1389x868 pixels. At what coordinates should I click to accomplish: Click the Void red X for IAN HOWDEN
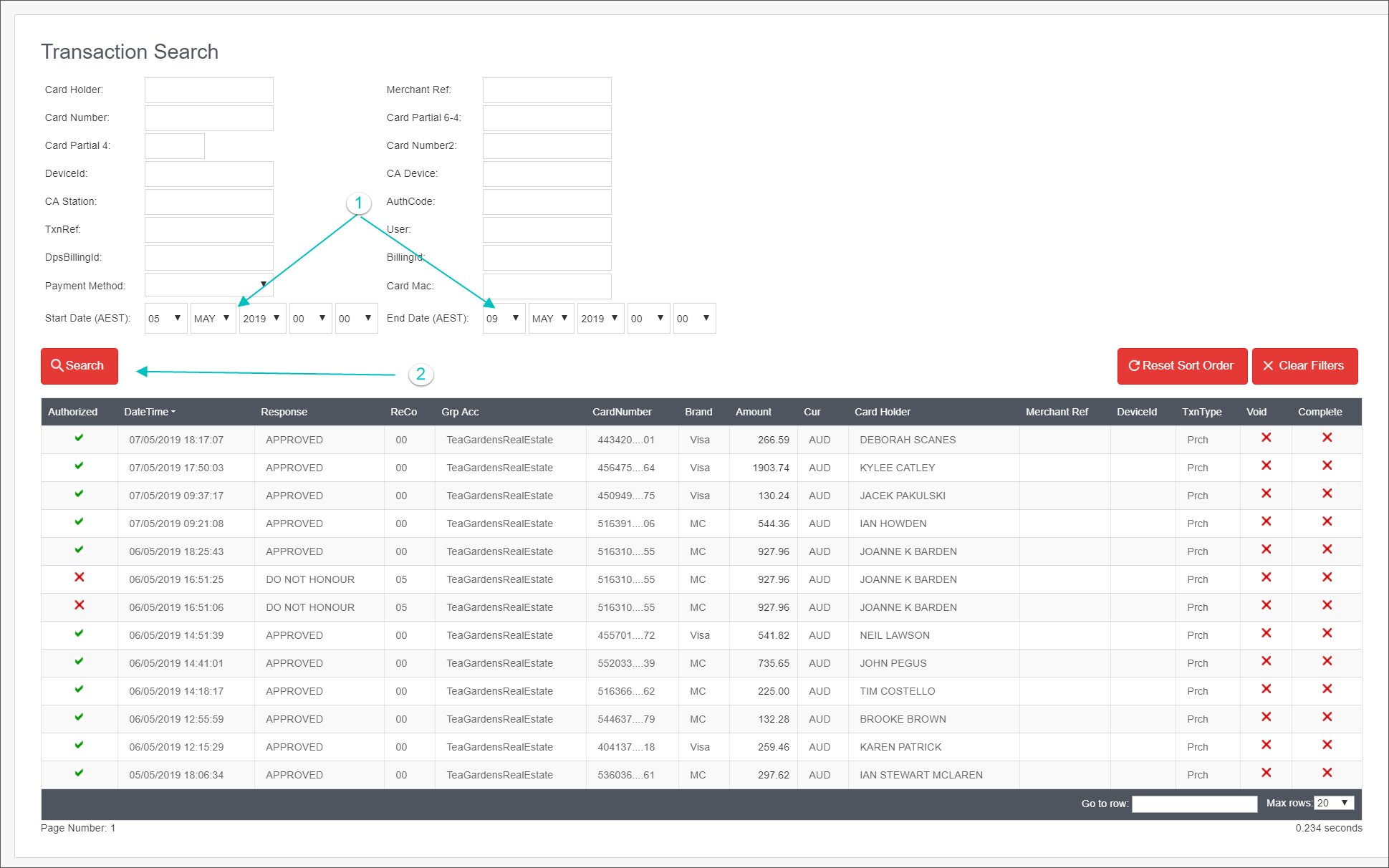1266,521
